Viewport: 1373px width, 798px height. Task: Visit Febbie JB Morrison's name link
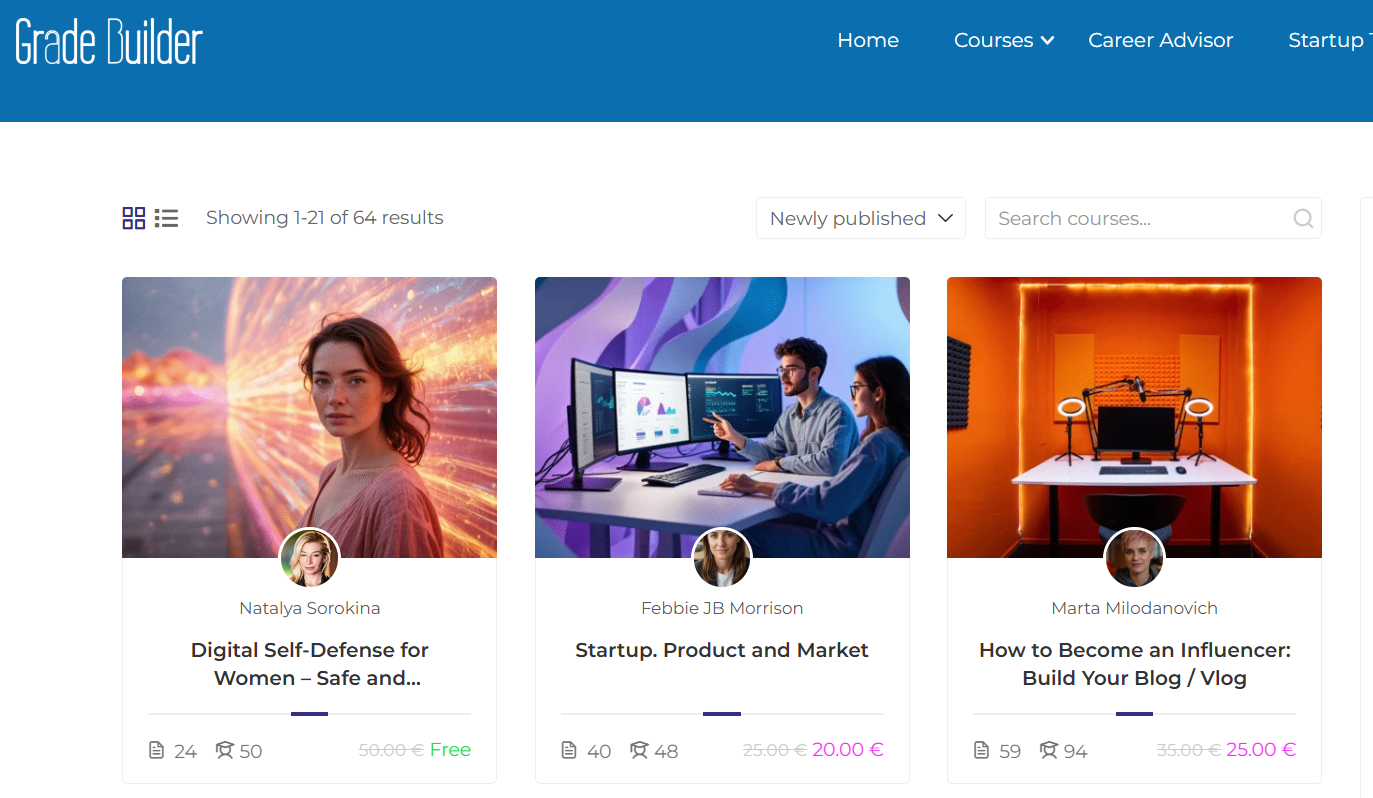(722, 608)
